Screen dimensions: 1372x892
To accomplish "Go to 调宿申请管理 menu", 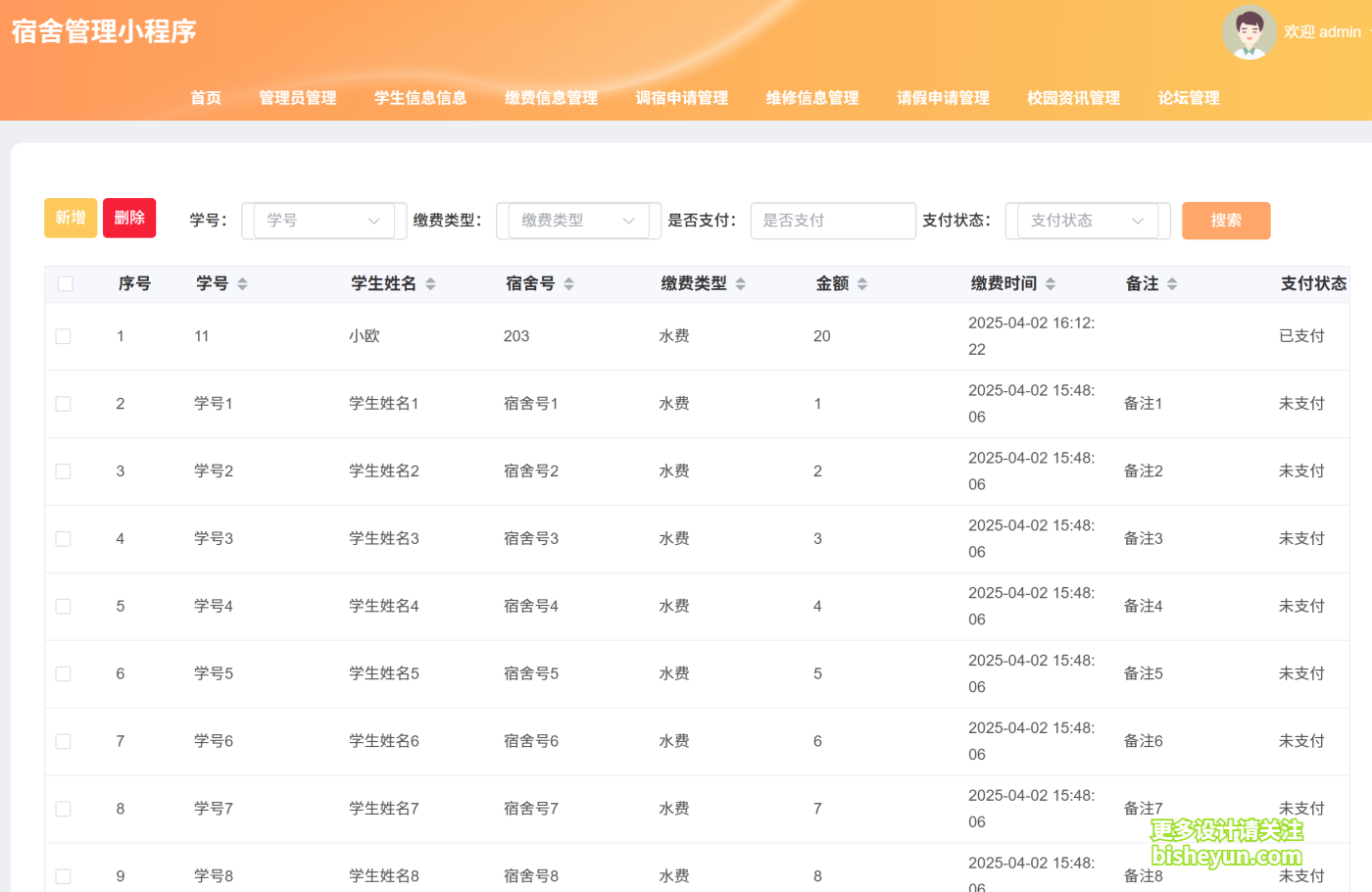I will [682, 98].
